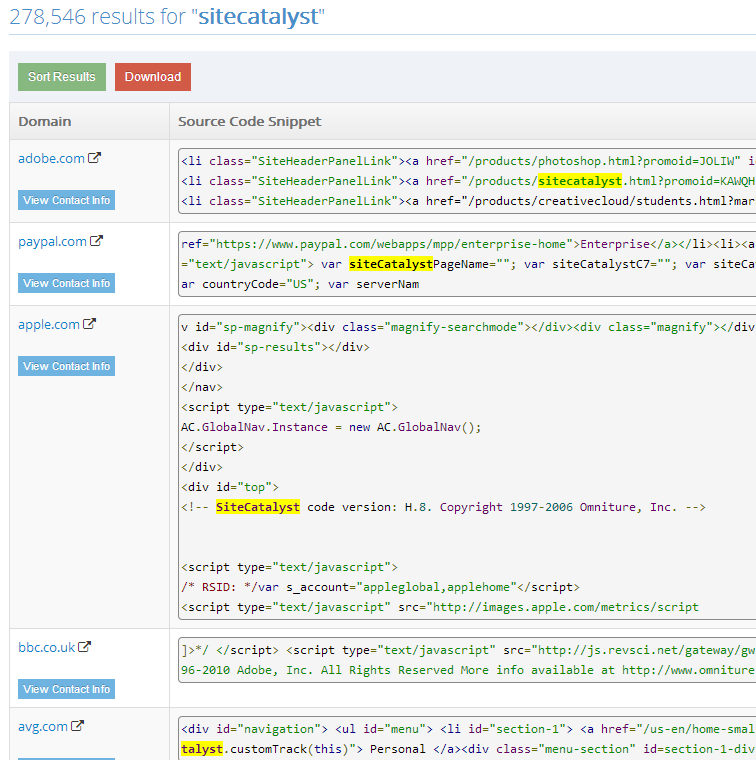Viewport: 756px width, 760px height.
Task: Click the '96-2010 Adobe, Inc.' line in bbc snippet
Action: coord(468,670)
